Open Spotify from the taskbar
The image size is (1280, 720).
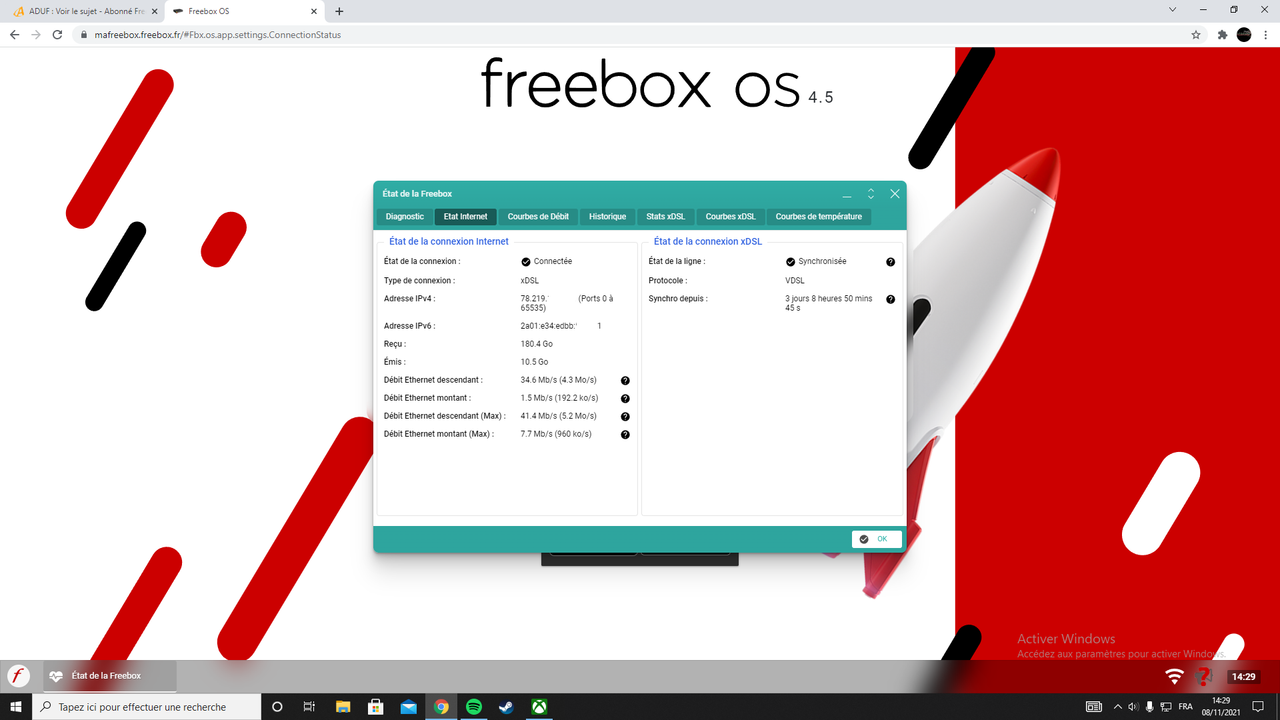(x=474, y=707)
